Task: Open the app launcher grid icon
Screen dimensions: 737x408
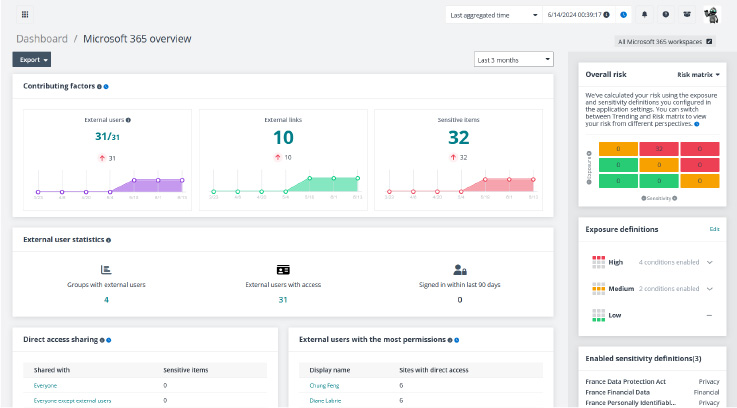Action: [25, 15]
